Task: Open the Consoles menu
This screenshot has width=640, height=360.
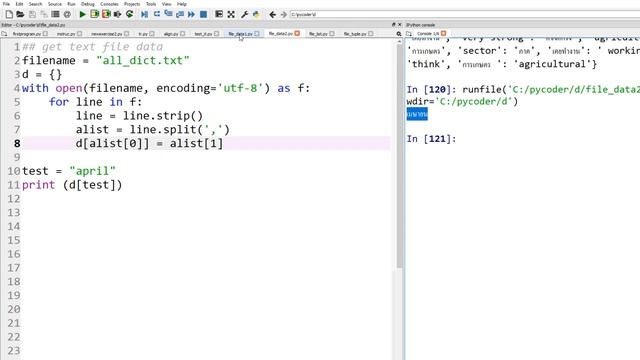Action: [109, 4]
